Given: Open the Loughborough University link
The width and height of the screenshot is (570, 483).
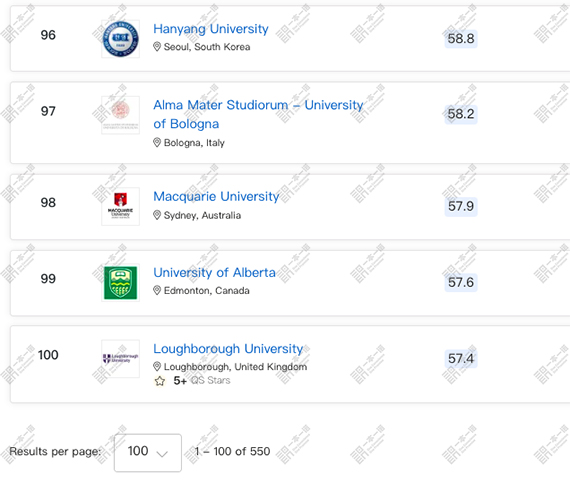Looking at the screenshot, I should coord(228,349).
